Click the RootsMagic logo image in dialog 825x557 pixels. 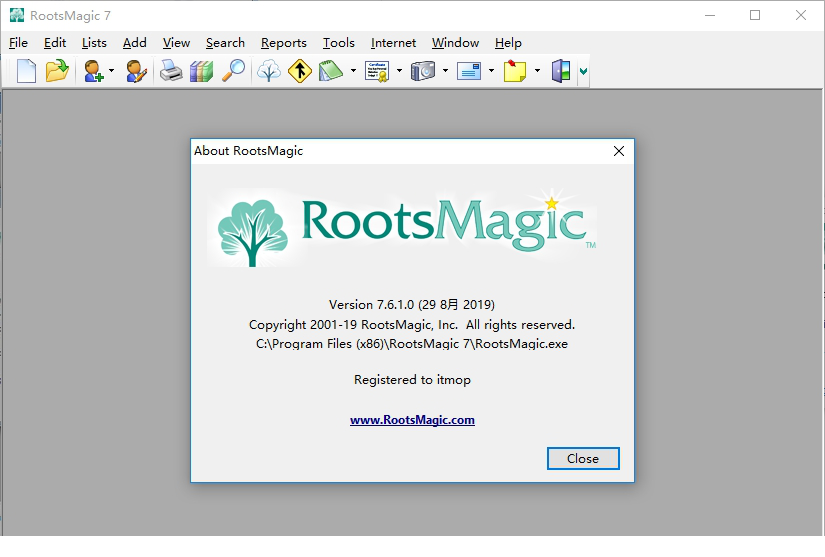[x=403, y=229]
